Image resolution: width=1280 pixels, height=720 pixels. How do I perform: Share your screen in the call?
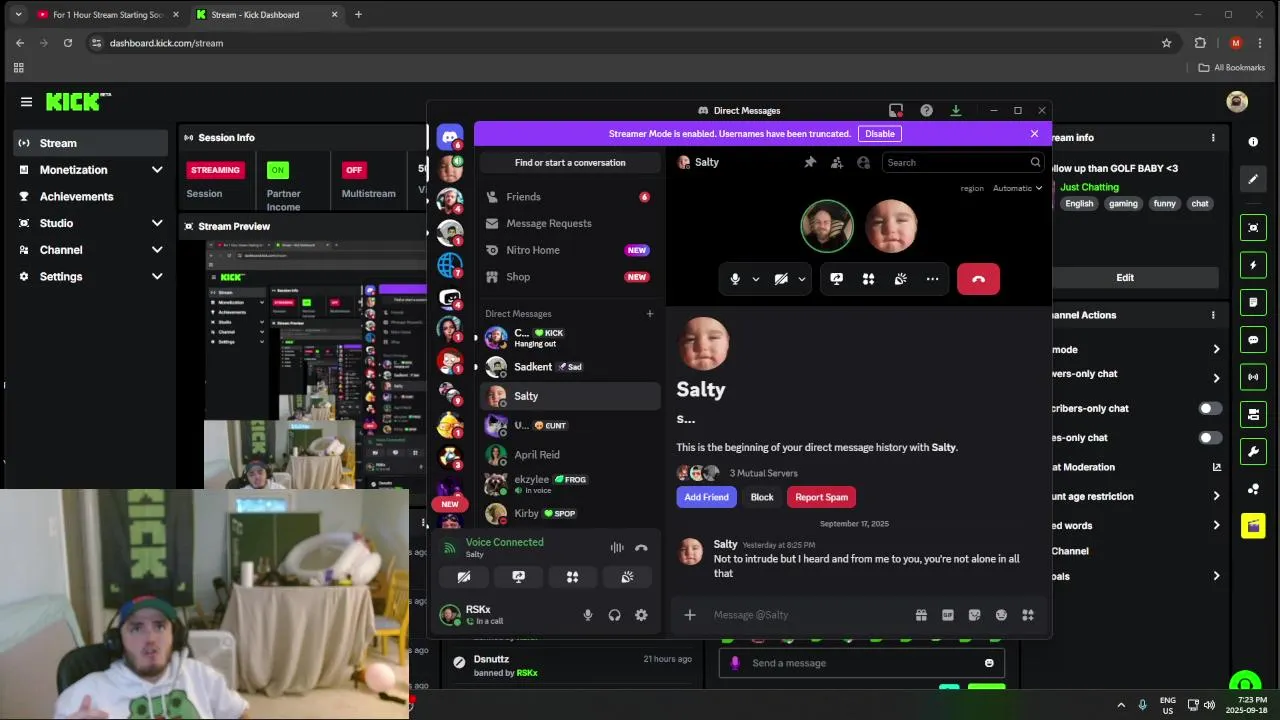tap(837, 279)
